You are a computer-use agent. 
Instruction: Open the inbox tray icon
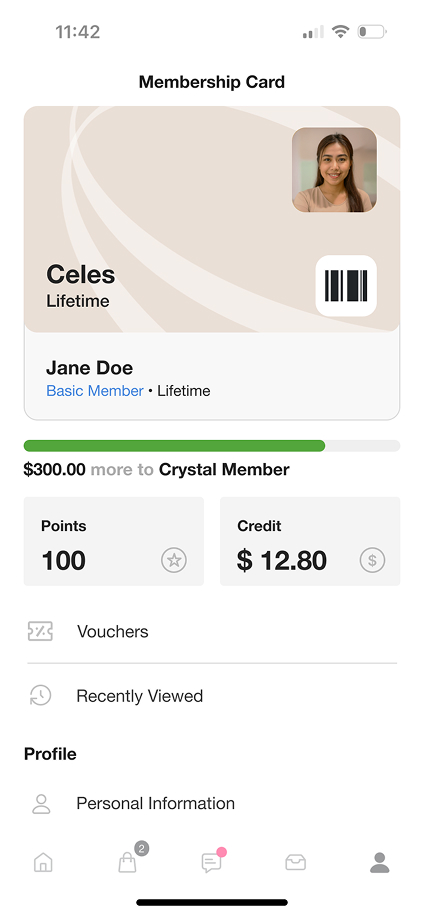pyautogui.click(x=295, y=862)
